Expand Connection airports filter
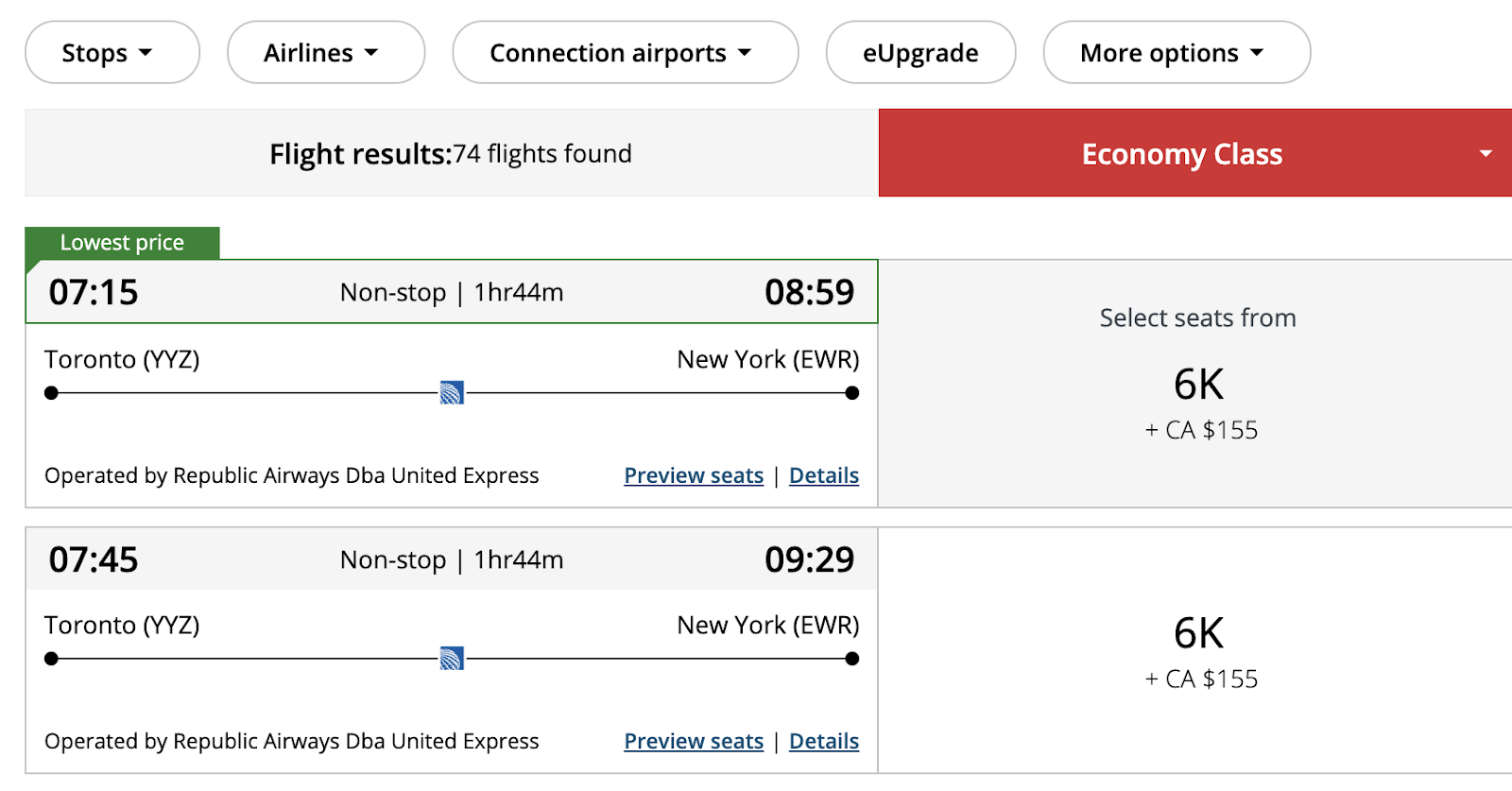The width and height of the screenshot is (1512, 791). tap(625, 53)
